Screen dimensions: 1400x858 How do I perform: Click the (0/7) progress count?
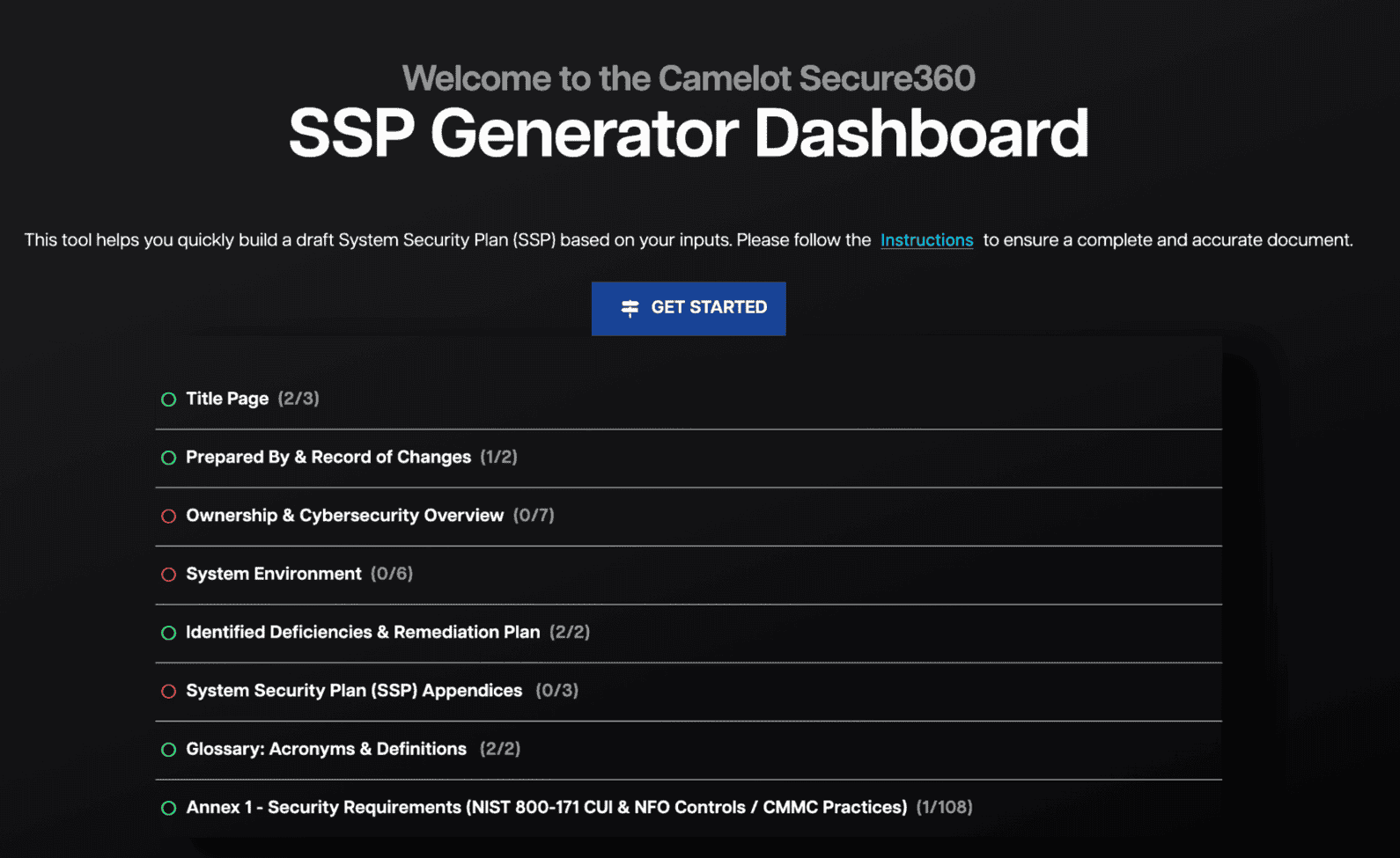click(x=534, y=515)
